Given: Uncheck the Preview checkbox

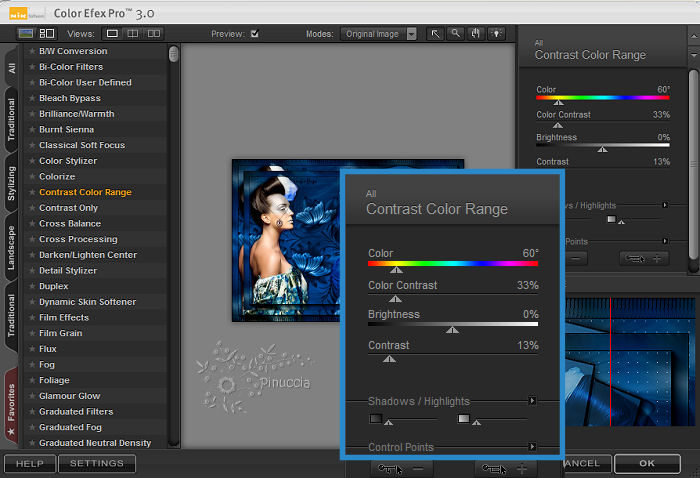Looking at the screenshot, I should coord(254,34).
